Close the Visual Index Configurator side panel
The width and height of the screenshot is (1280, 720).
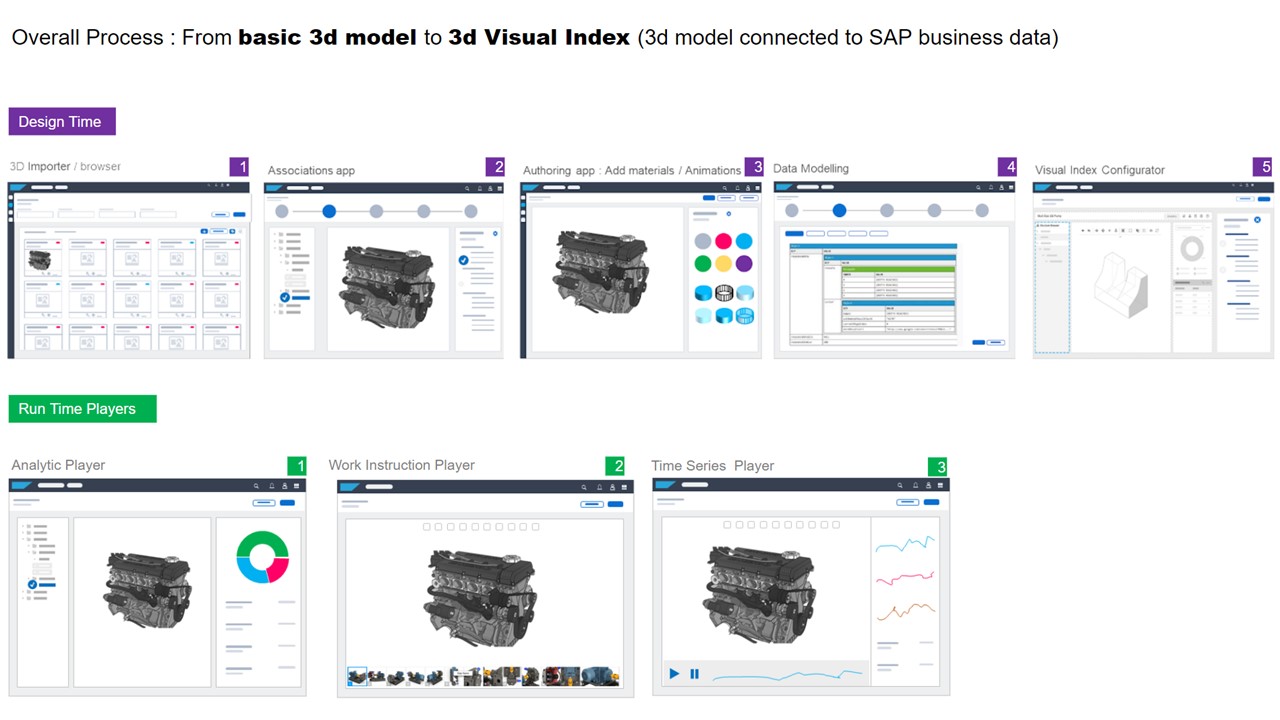[1257, 219]
